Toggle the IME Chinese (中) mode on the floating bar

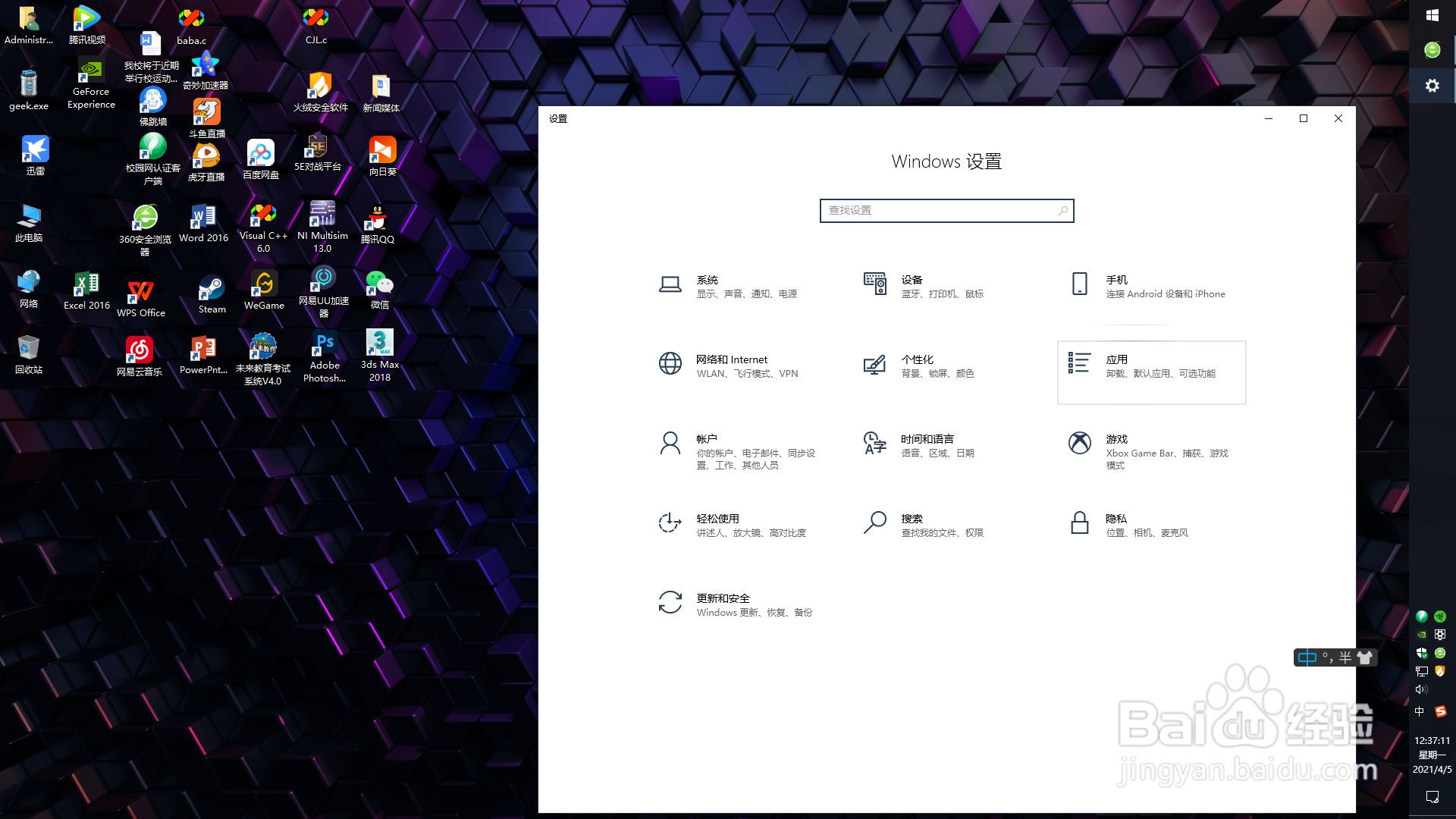pos(1307,657)
